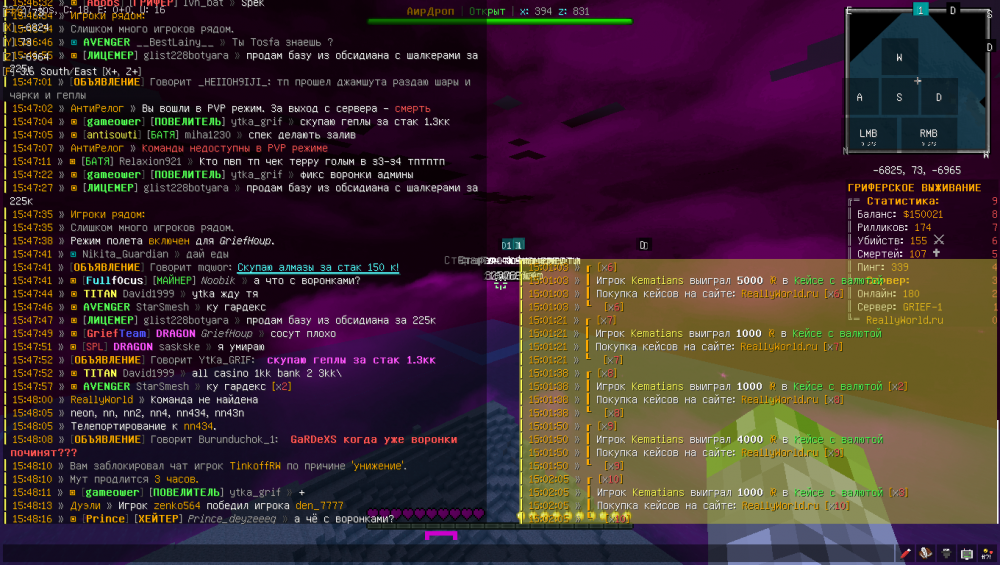Click the A key box on keystrokes overlay
This screenshot has height=565, width=1000.
[860, 97]
